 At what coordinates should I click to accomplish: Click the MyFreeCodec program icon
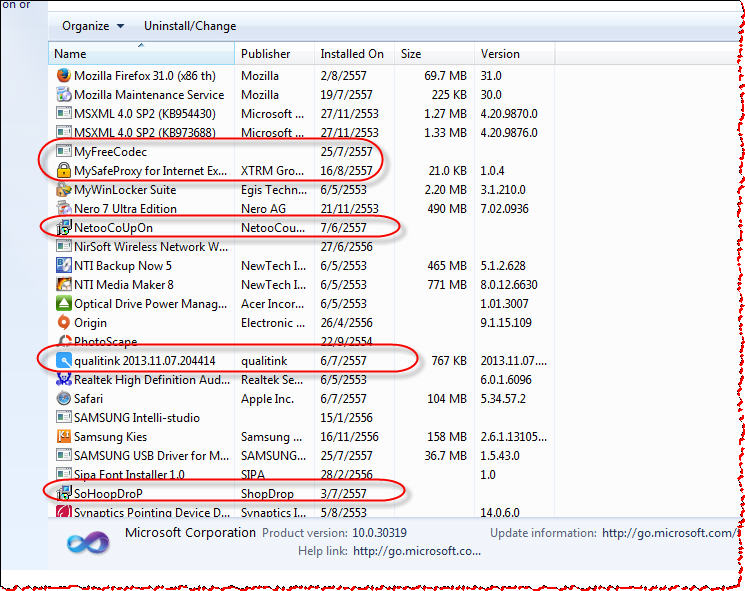pyautogui.click(x=64, y=152)
